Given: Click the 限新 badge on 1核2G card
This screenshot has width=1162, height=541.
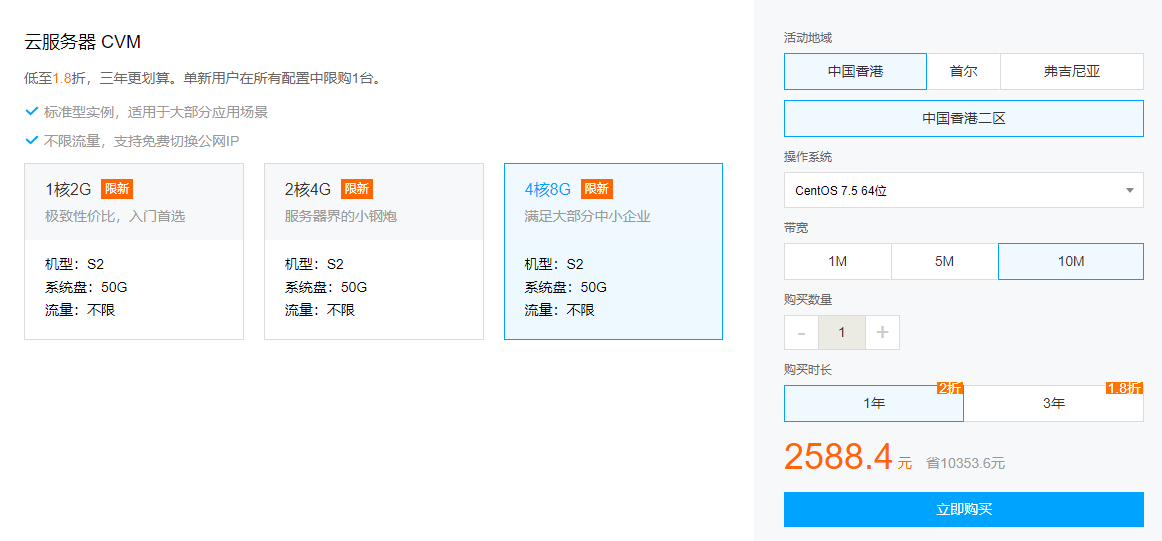Looking at the screenshot, I should [117, 189].
